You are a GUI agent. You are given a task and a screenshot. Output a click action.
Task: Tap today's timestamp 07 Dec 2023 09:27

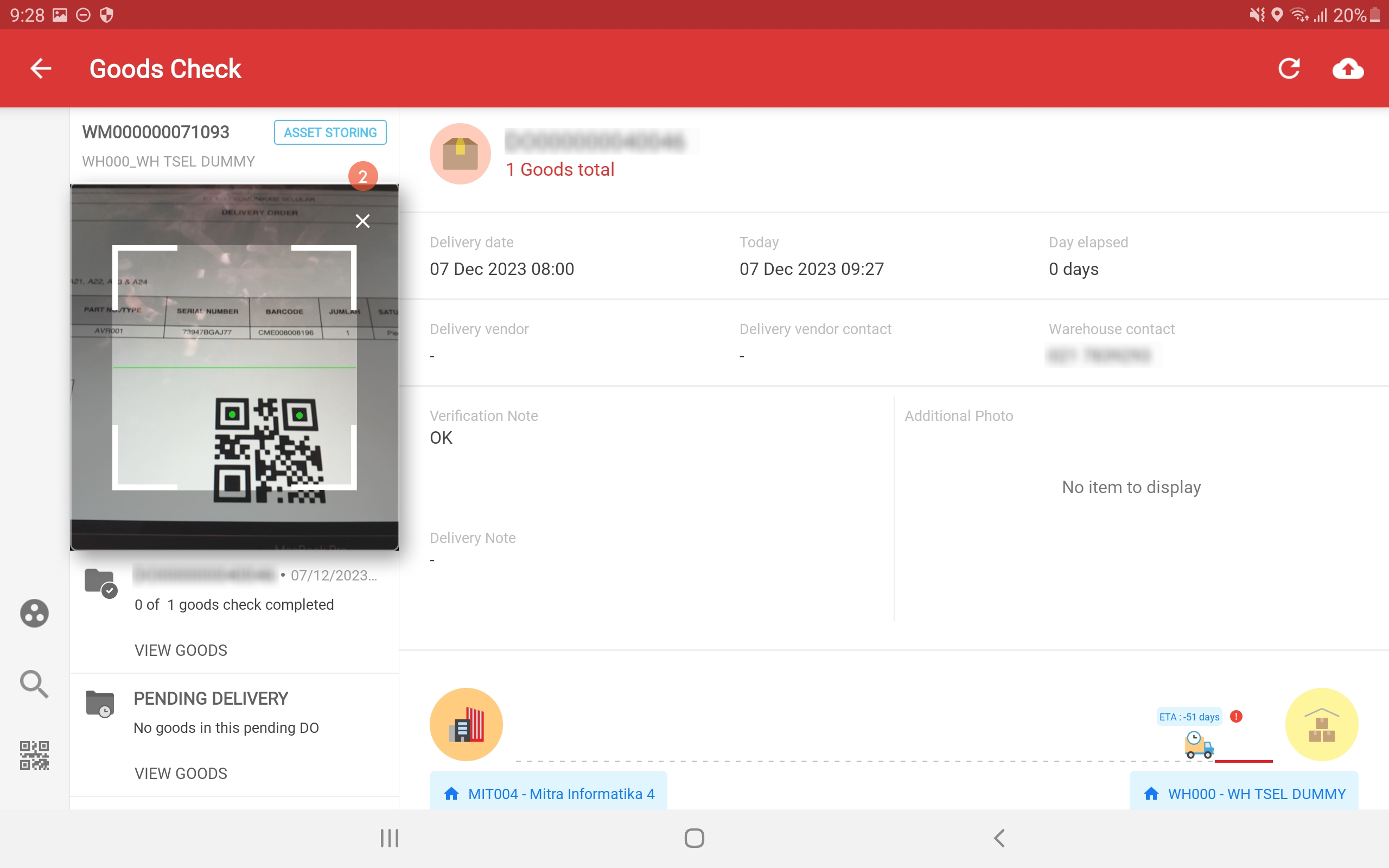812,269
